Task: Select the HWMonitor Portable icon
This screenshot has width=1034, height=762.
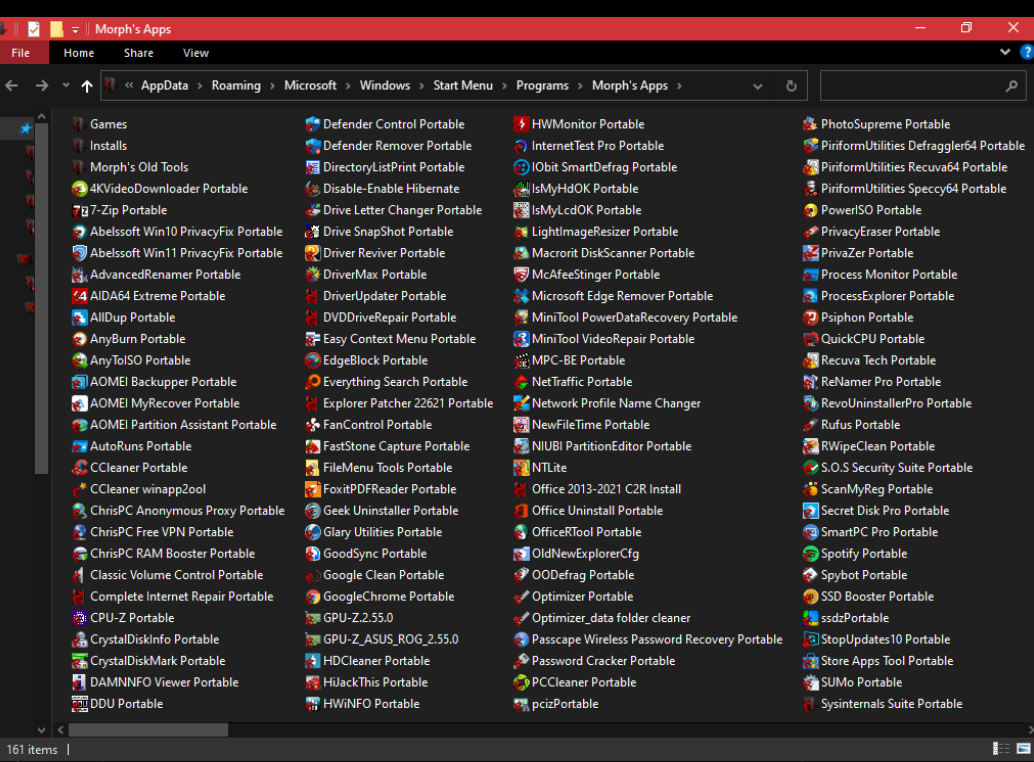Action: click(x=522, y=124)
